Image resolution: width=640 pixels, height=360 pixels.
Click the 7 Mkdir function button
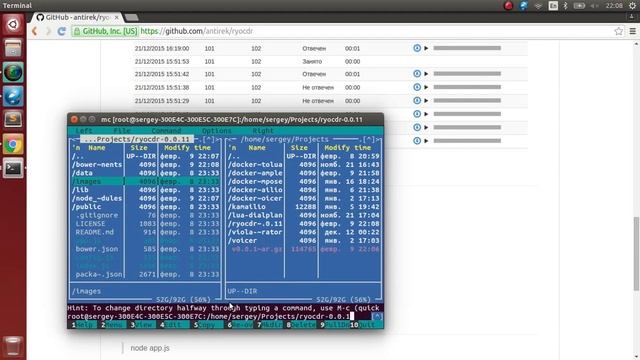click(x=270, y=325)
